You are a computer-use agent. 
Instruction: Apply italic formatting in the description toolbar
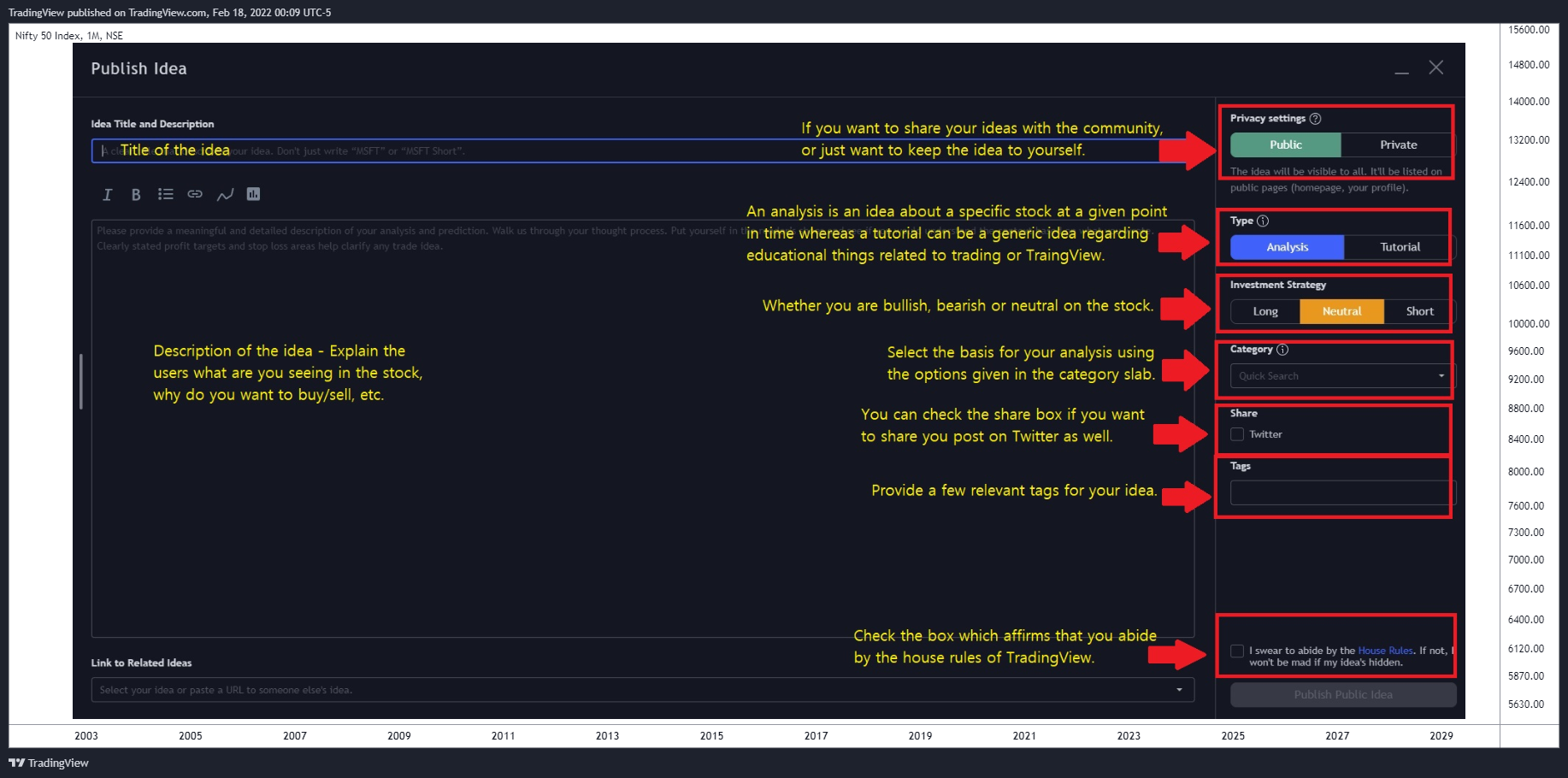click(x=107, y=195)
